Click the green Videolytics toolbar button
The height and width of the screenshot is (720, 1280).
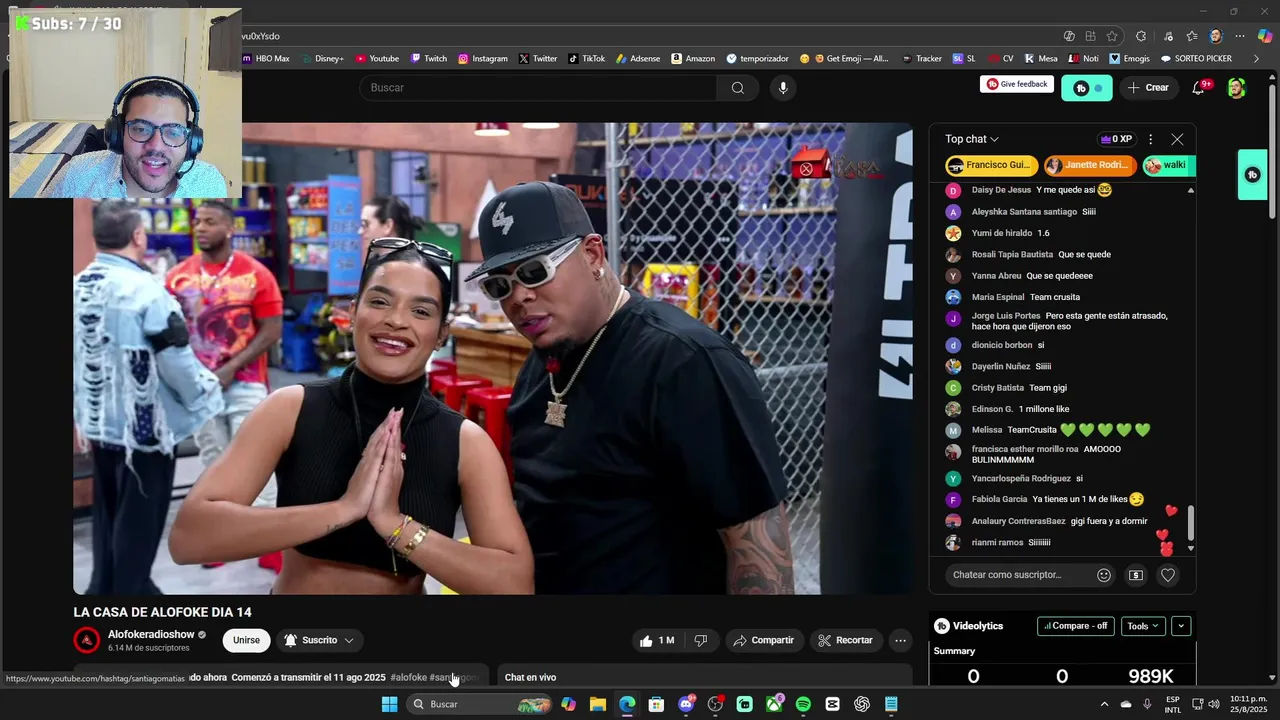[x=1086, y=88]
